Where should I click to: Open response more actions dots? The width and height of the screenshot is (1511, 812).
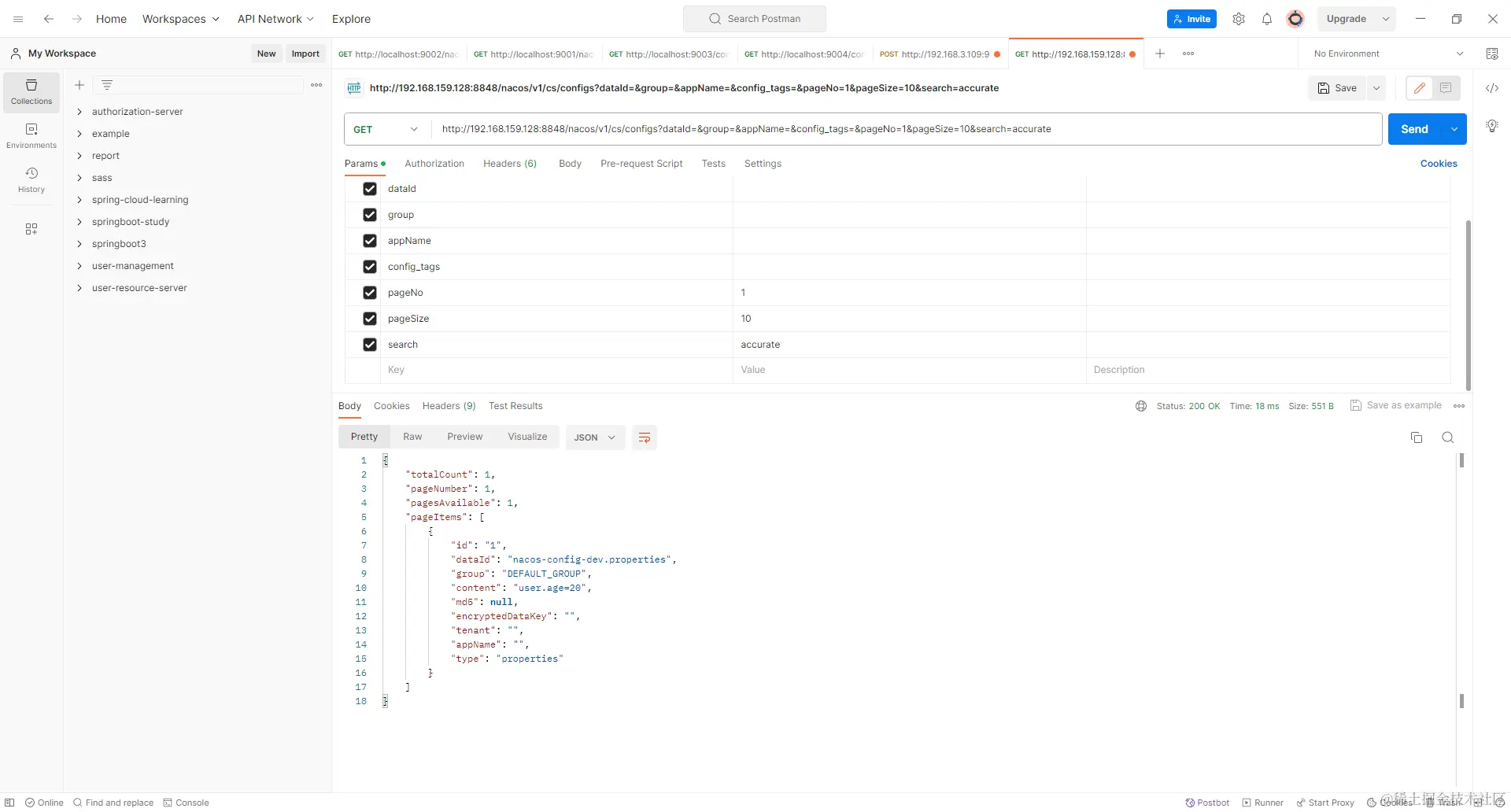click(x=1459, y=406)
